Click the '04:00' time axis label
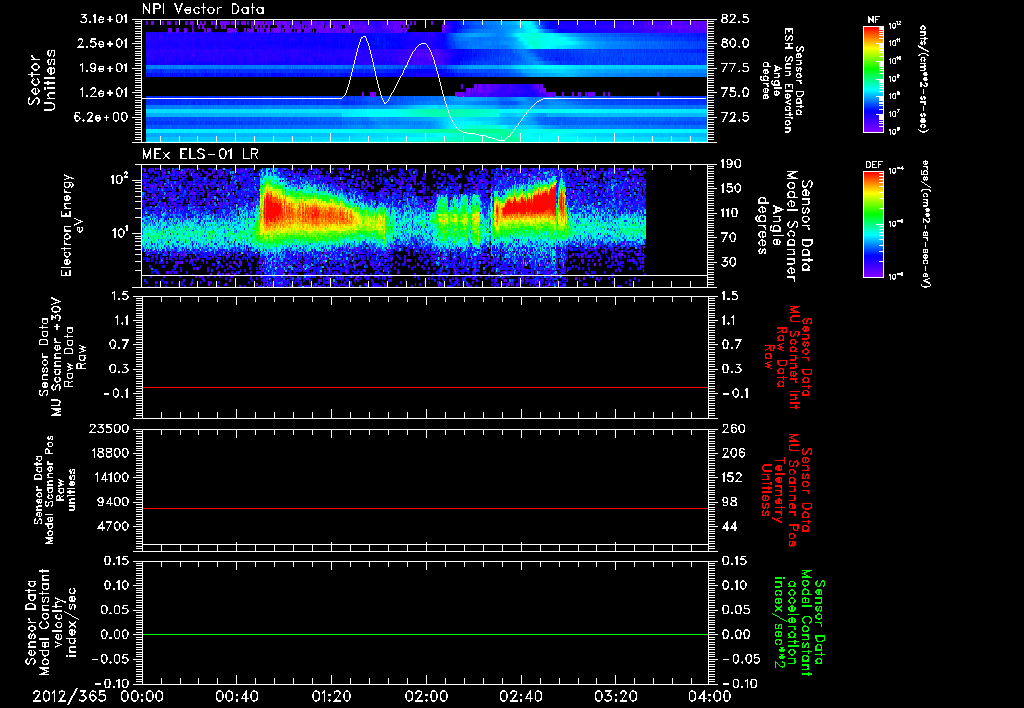The width and height of the screenshot is (1024, 708). [709, 696]
